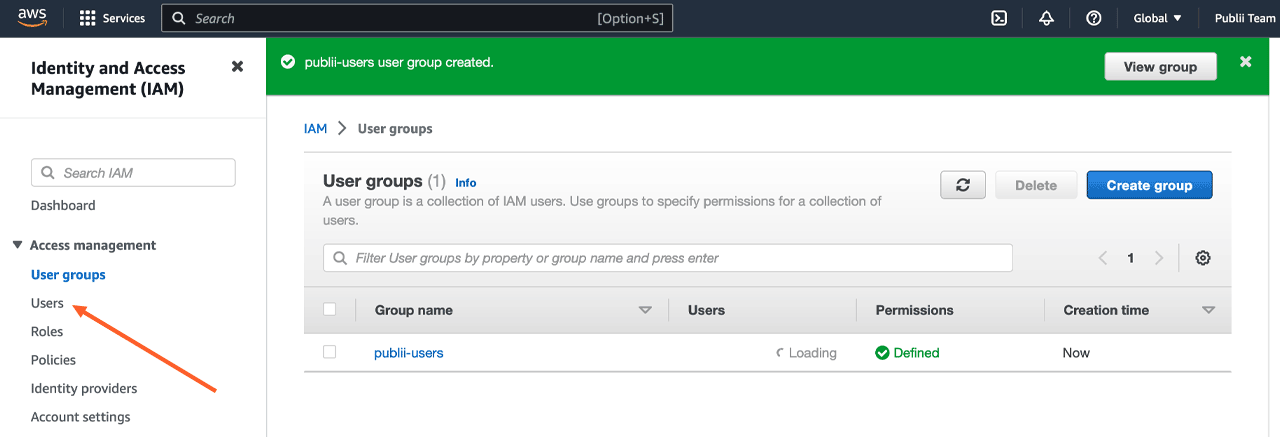This screenshot has width=1280, height=437.
Task: Click the Permissions column header
Action: tap(914, 310)
